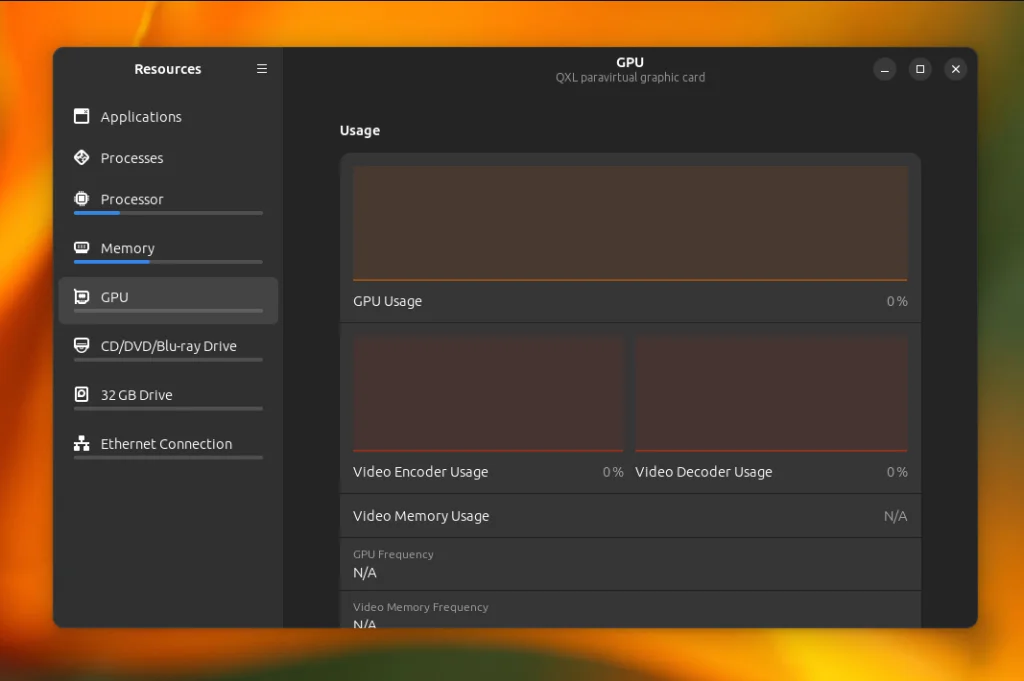Click the Processes diamond icon
Screen dimensions: 1024x681
click(82, 158)
